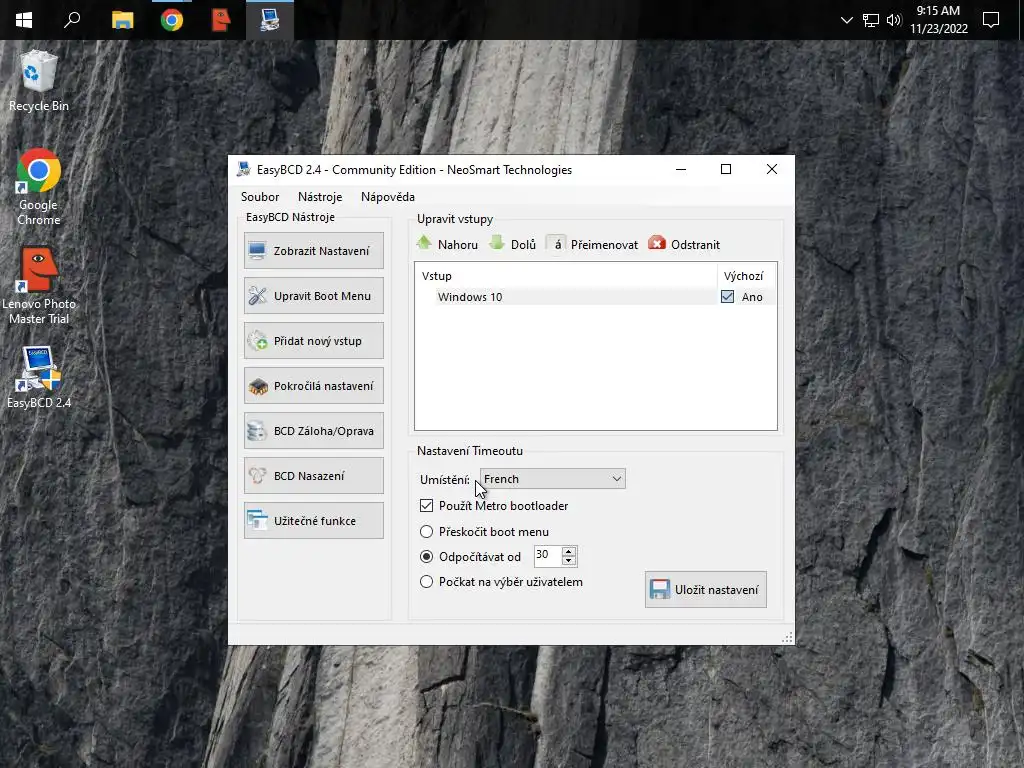Open the Soubor menu

[260, 197]
